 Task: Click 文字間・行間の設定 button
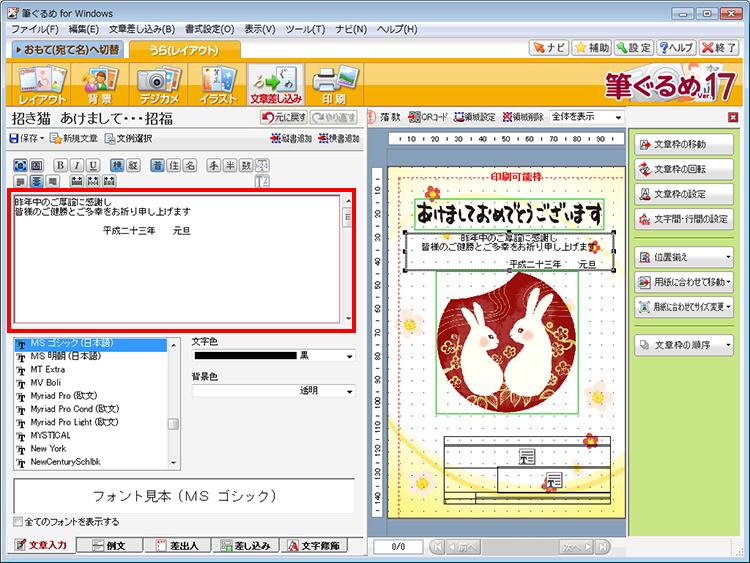(x=684, y=219)
